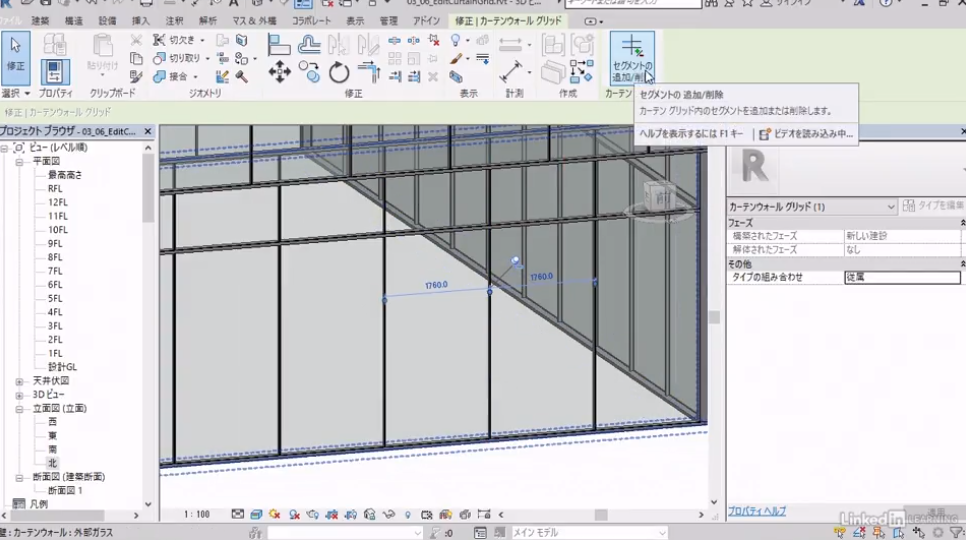Expand the 3Dビュー tree node
The width and height of the screenshot is (966, 540).
click(x=19, y=395)
